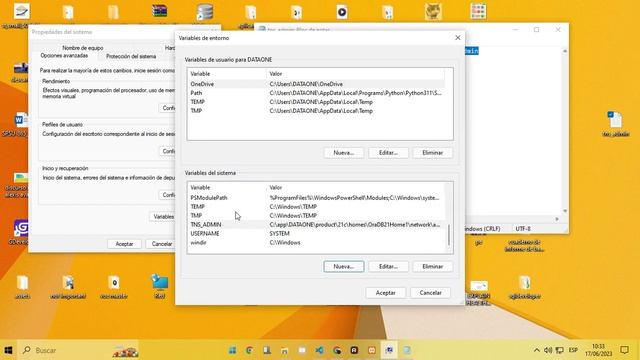Image resolution: width=640 pixels, height=360 pixels.
Task: Click the orange square taskbar icon
Action: click(372, 350)
